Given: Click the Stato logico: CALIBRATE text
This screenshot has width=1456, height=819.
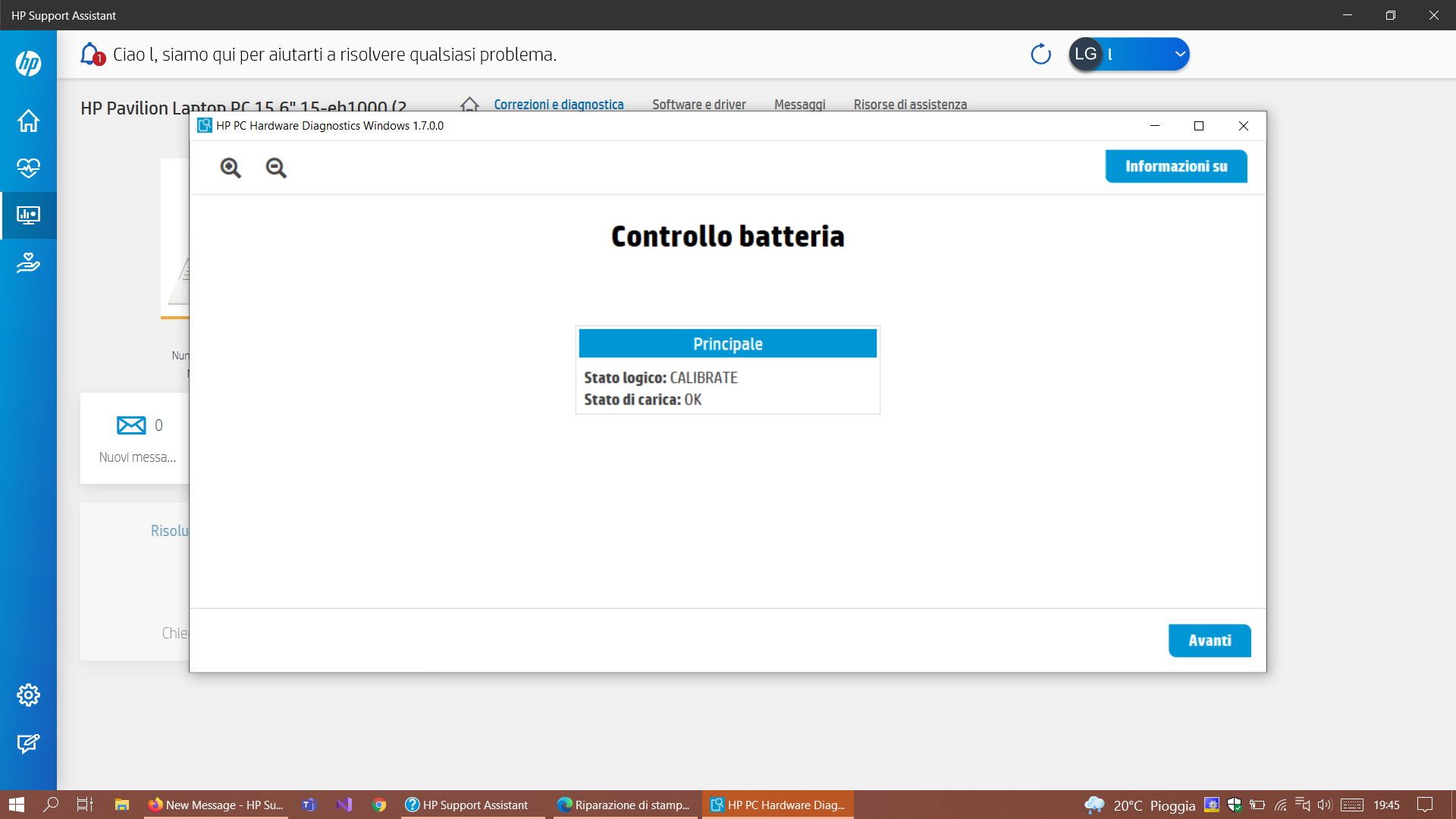Looking at the screenshot, I should coord(661,378).
